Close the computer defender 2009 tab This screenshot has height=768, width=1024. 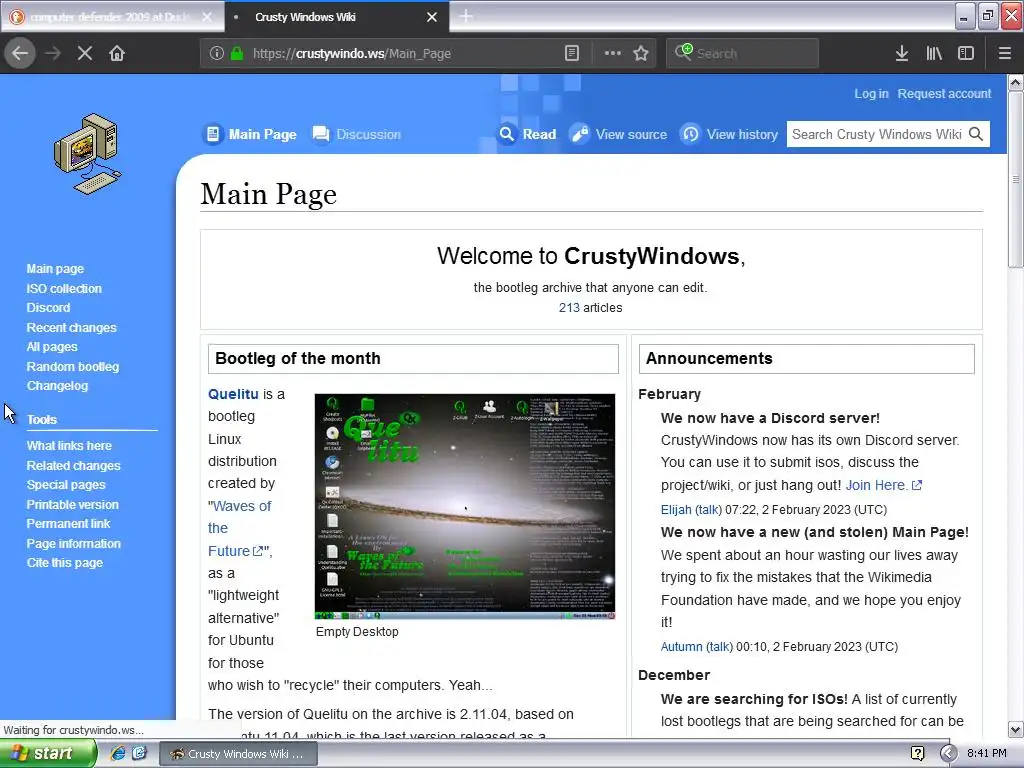pyautogui.click(x=207, y=17)
